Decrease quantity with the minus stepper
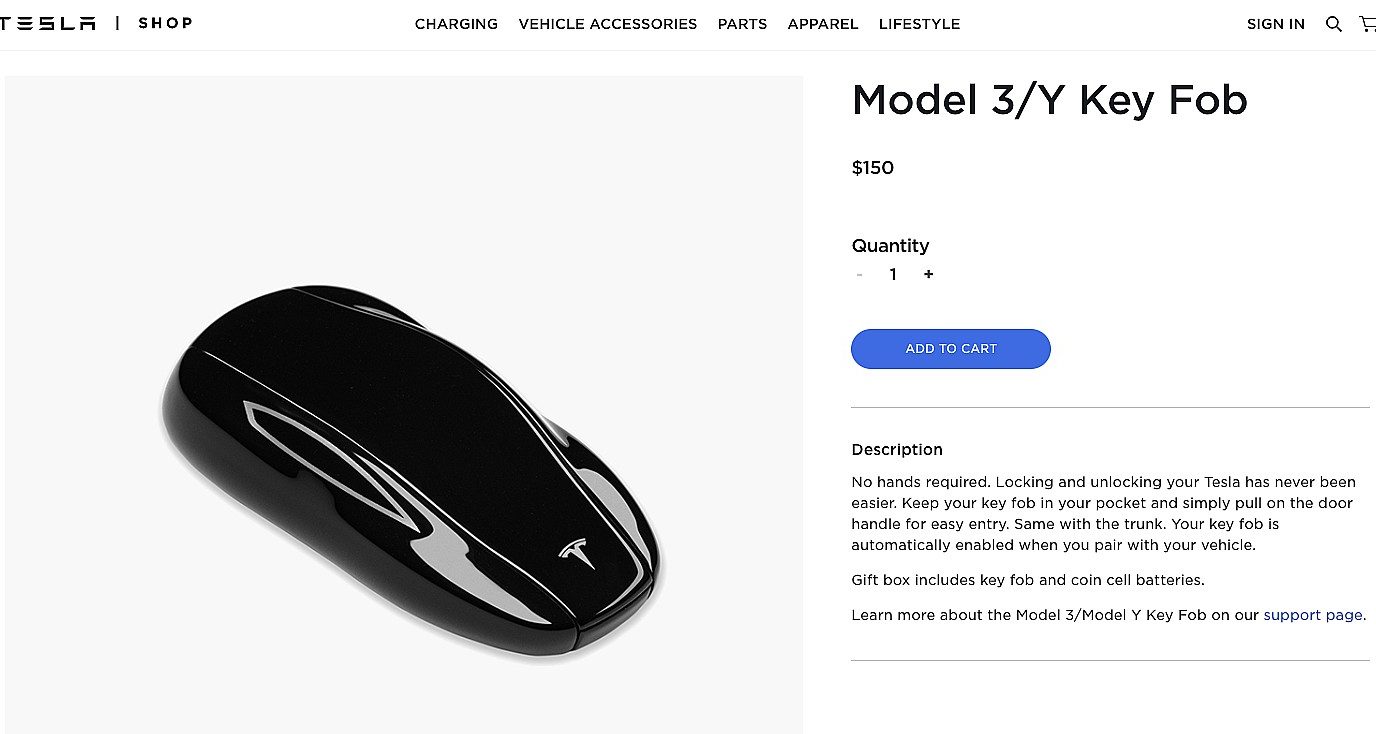1376x734 pixels. 859,274
